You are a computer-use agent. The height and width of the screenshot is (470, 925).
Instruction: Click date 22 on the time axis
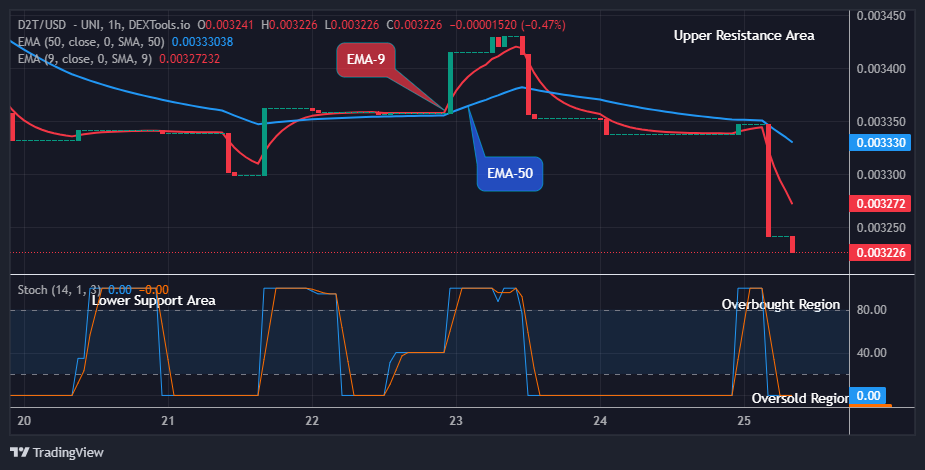[x=312, y=420]
